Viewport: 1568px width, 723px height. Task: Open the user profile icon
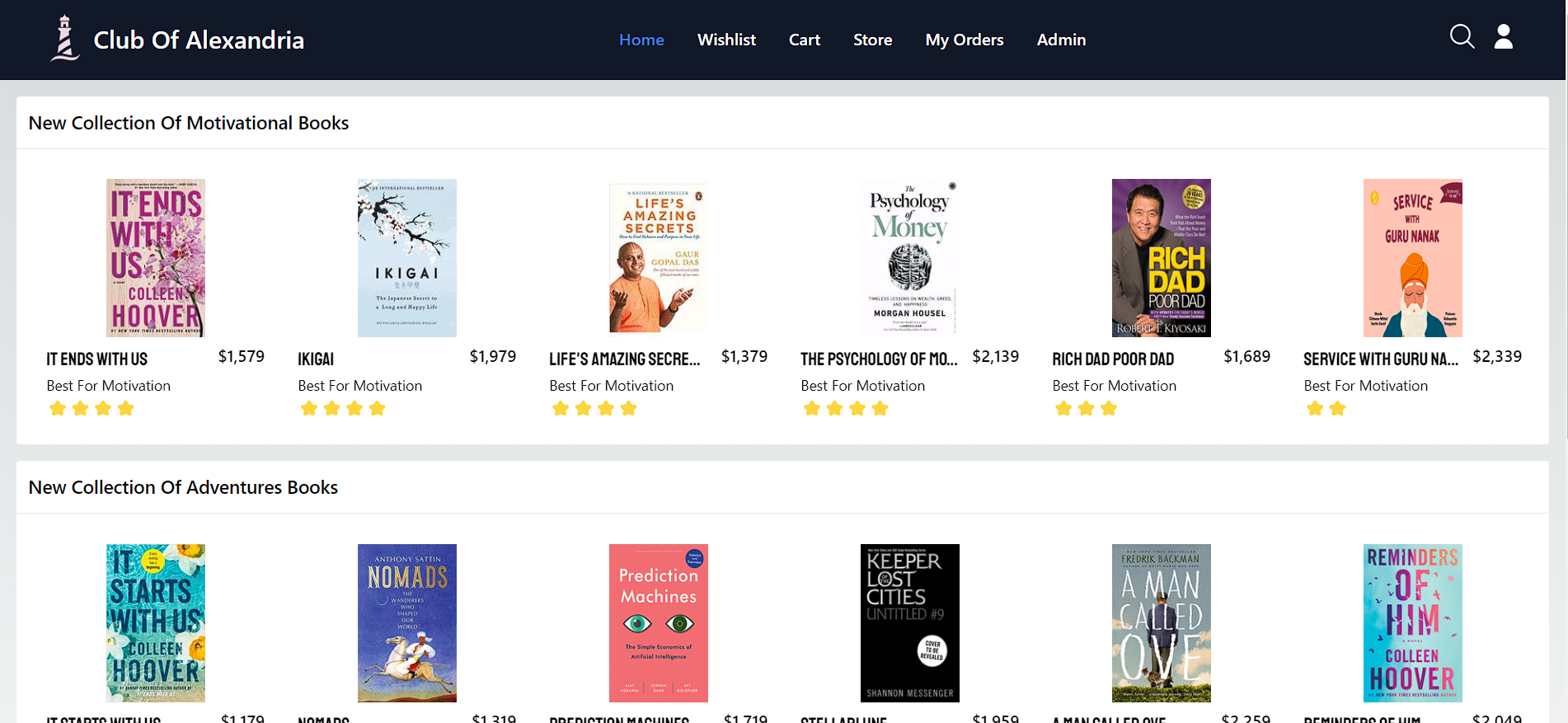coord(1504,36)
